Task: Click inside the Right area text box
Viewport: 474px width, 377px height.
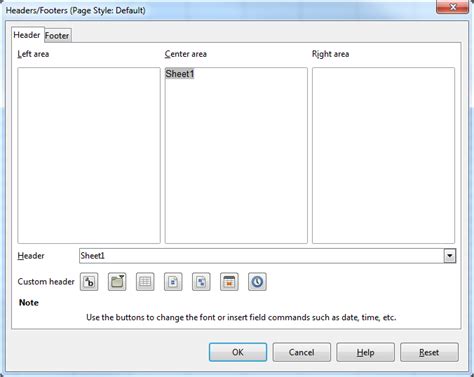Action: coord(383,155)
